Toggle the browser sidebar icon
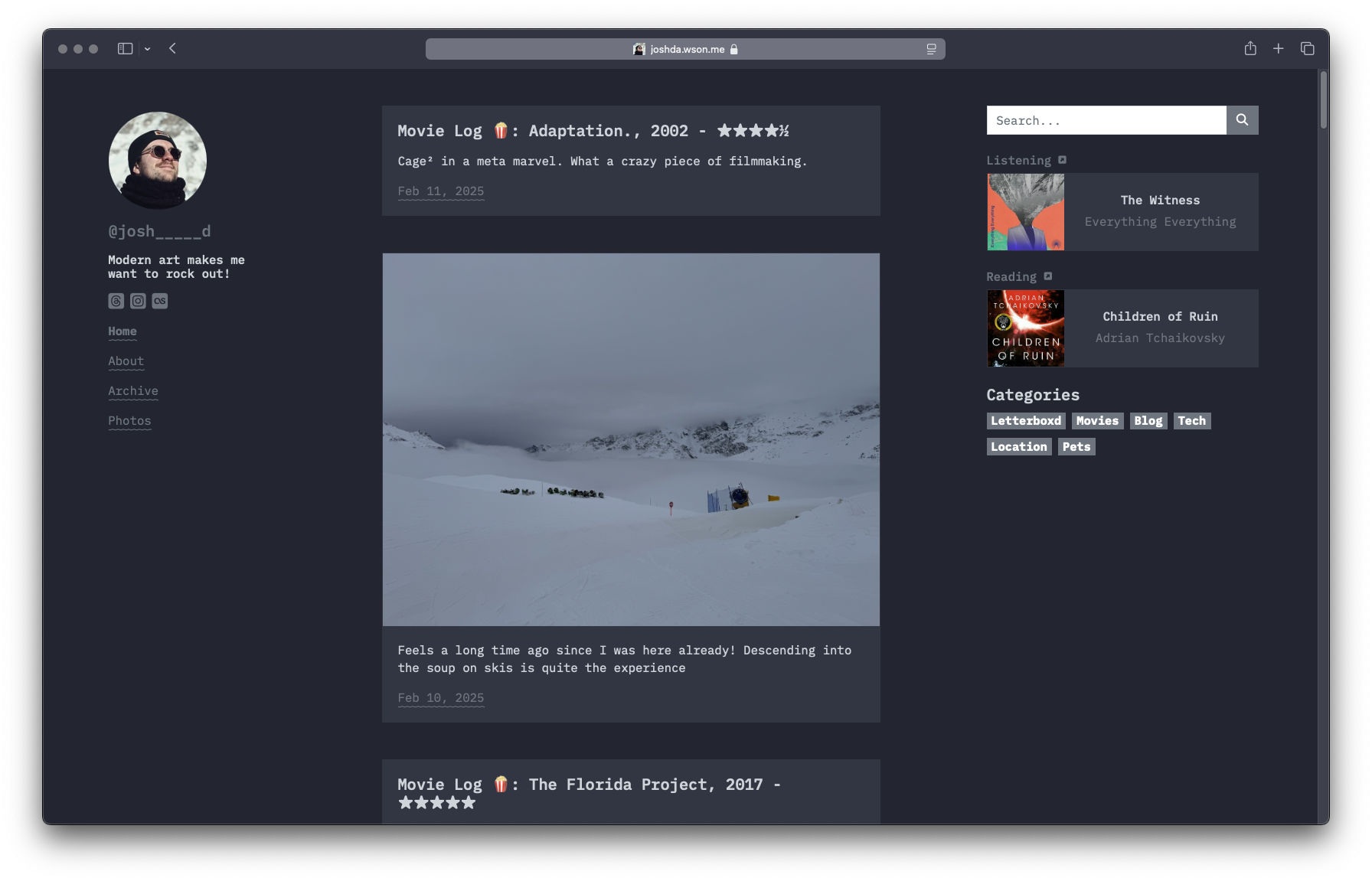1372x881 pixels. point(125,48)
